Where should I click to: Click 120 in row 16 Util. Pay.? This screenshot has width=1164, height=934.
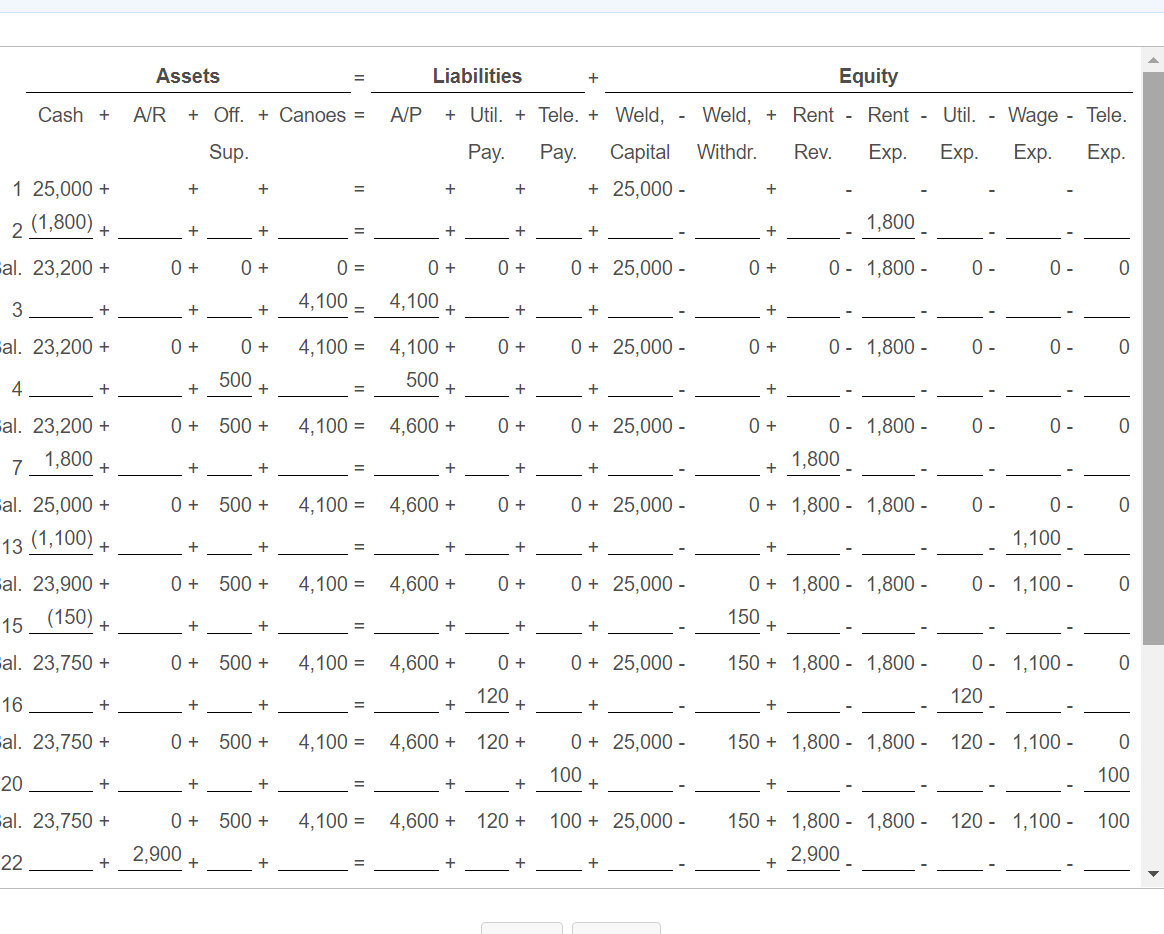tap(492, 696)
